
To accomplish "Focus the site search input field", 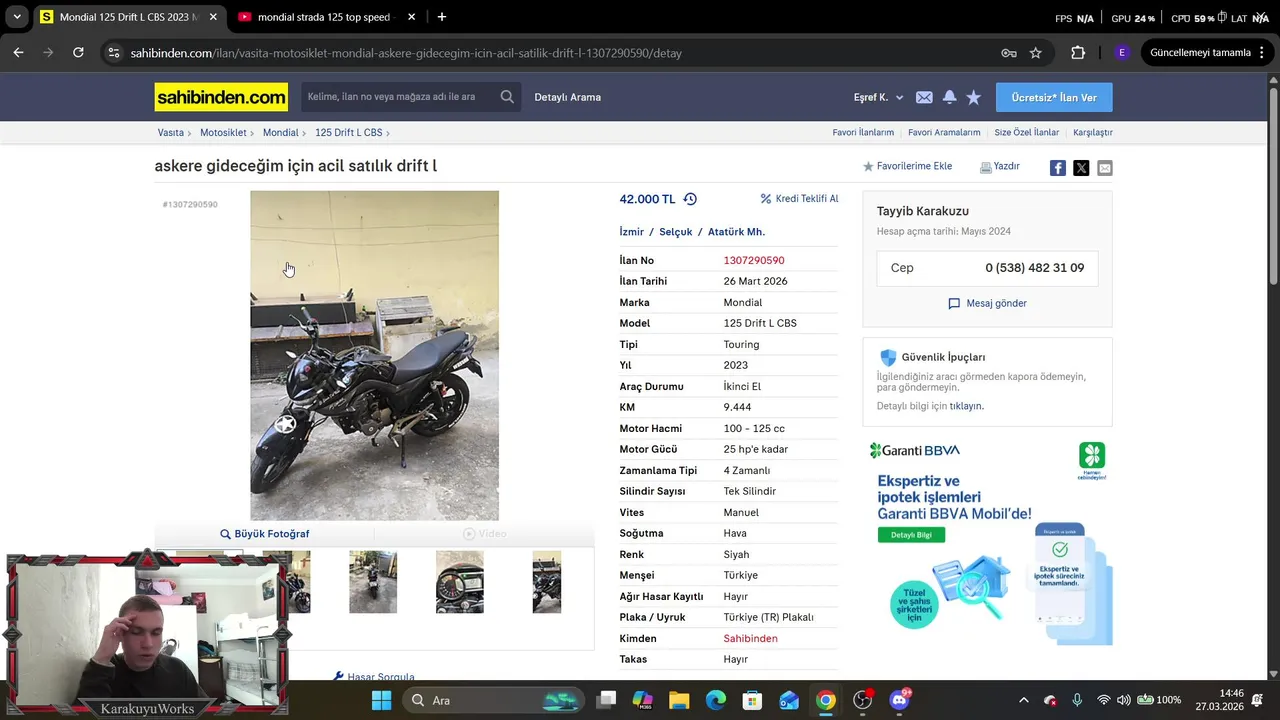I will 398,97.
